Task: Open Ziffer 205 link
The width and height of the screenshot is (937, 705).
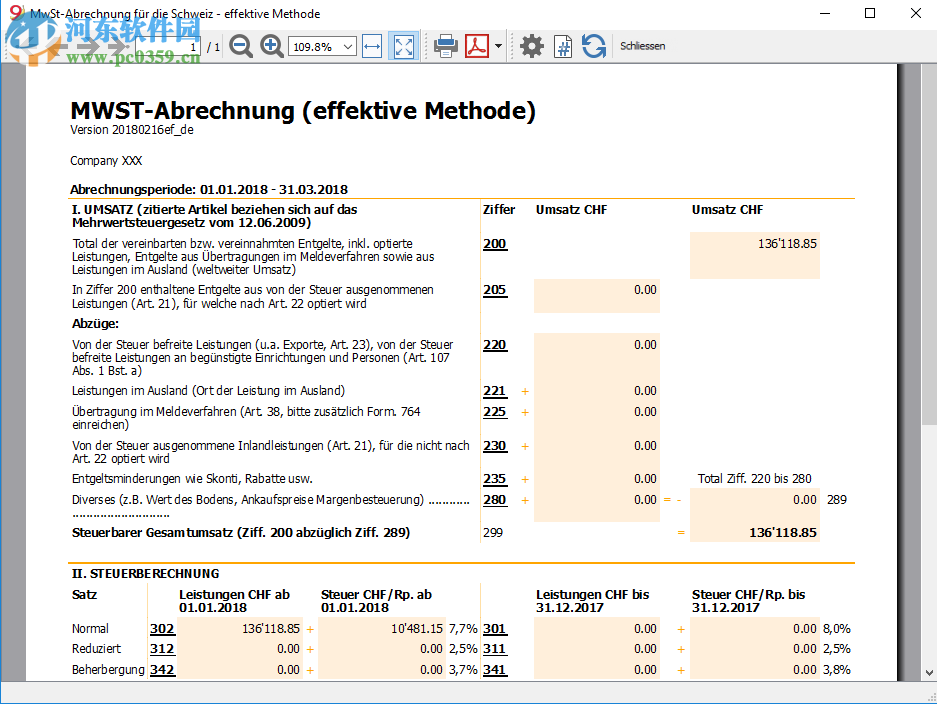Action: [495, 290]
